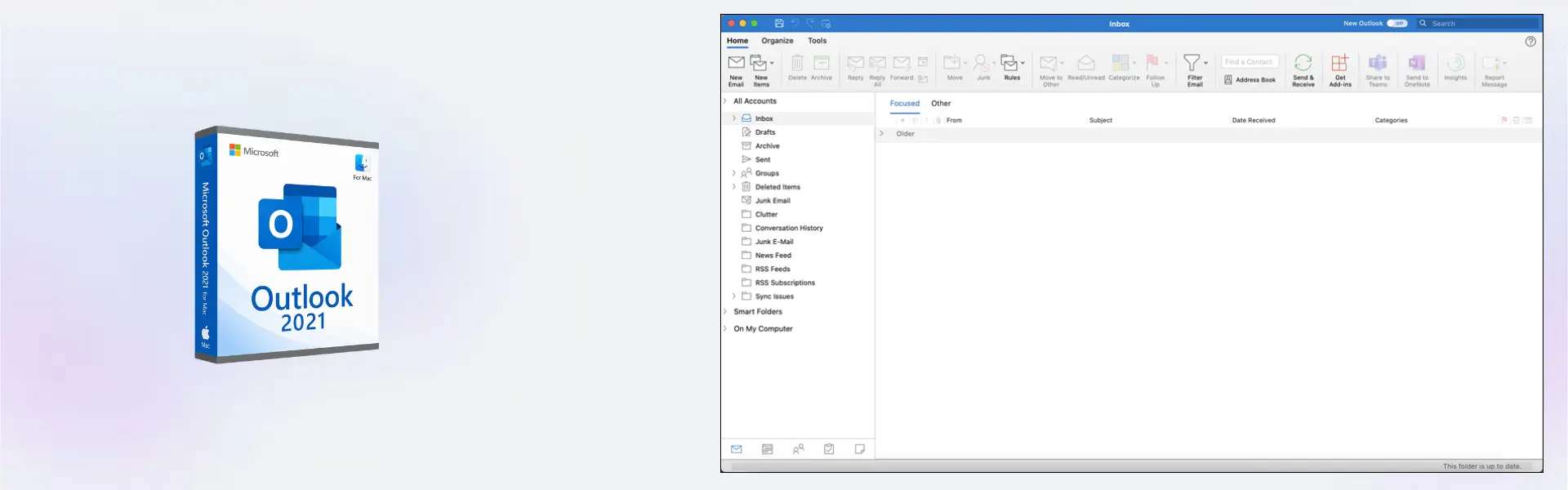This screenshot has height=490, width=1568.
Task: Click the Archive ribbon icon
Action: [x=822, y=63]
